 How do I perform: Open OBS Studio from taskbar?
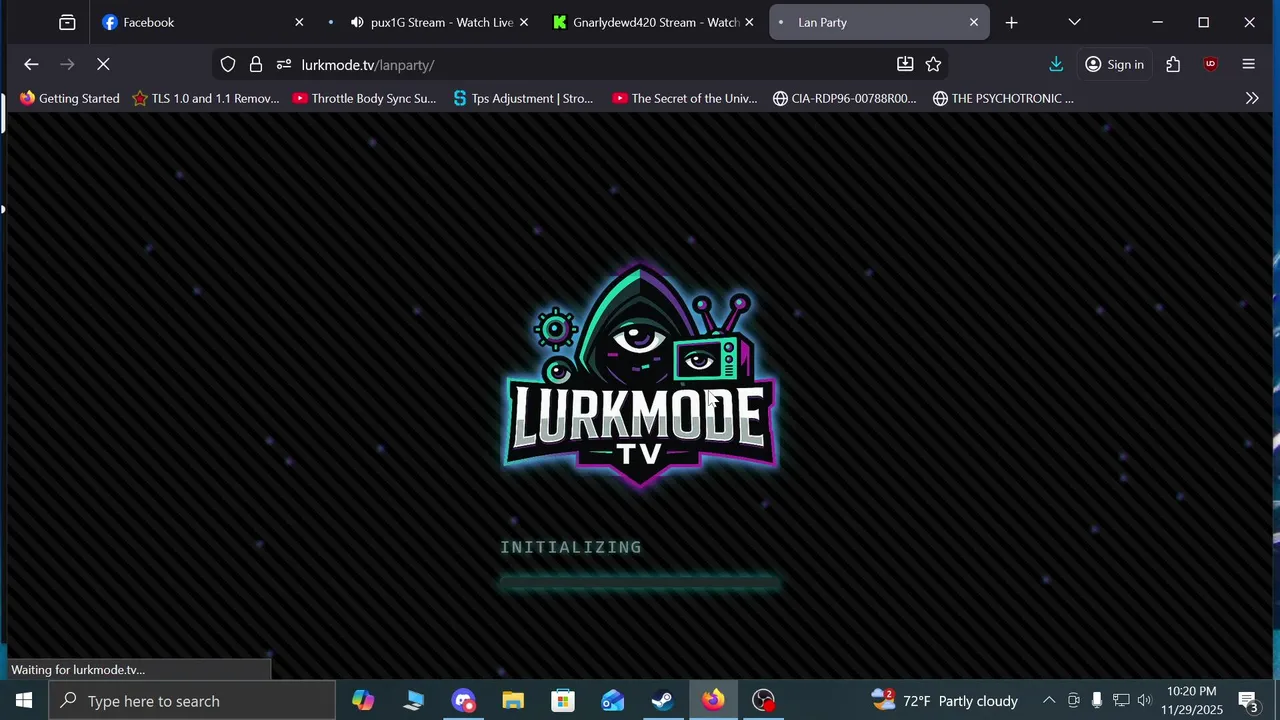point(763,700)
